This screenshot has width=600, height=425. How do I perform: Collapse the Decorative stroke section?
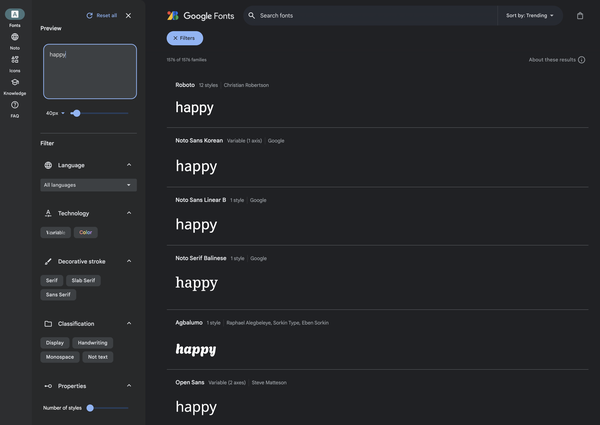pos(129,261)
